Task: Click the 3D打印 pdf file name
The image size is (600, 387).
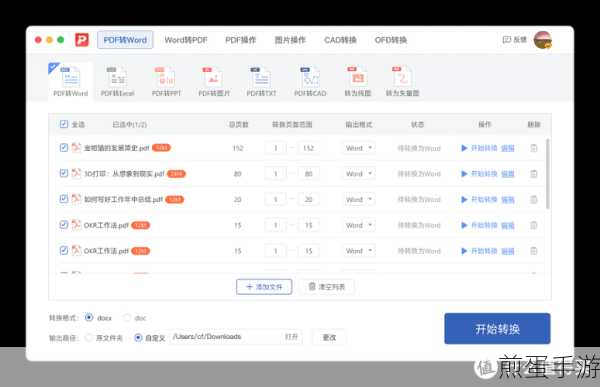Action: tap(124, 173)
